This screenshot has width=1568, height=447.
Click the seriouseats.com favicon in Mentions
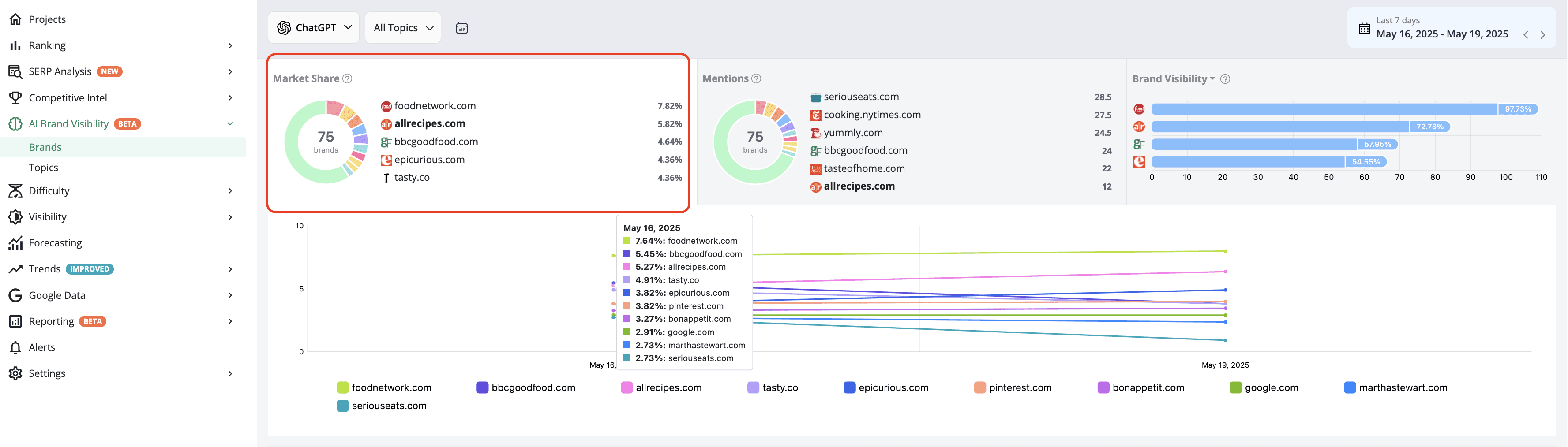(x=816, y=97)
